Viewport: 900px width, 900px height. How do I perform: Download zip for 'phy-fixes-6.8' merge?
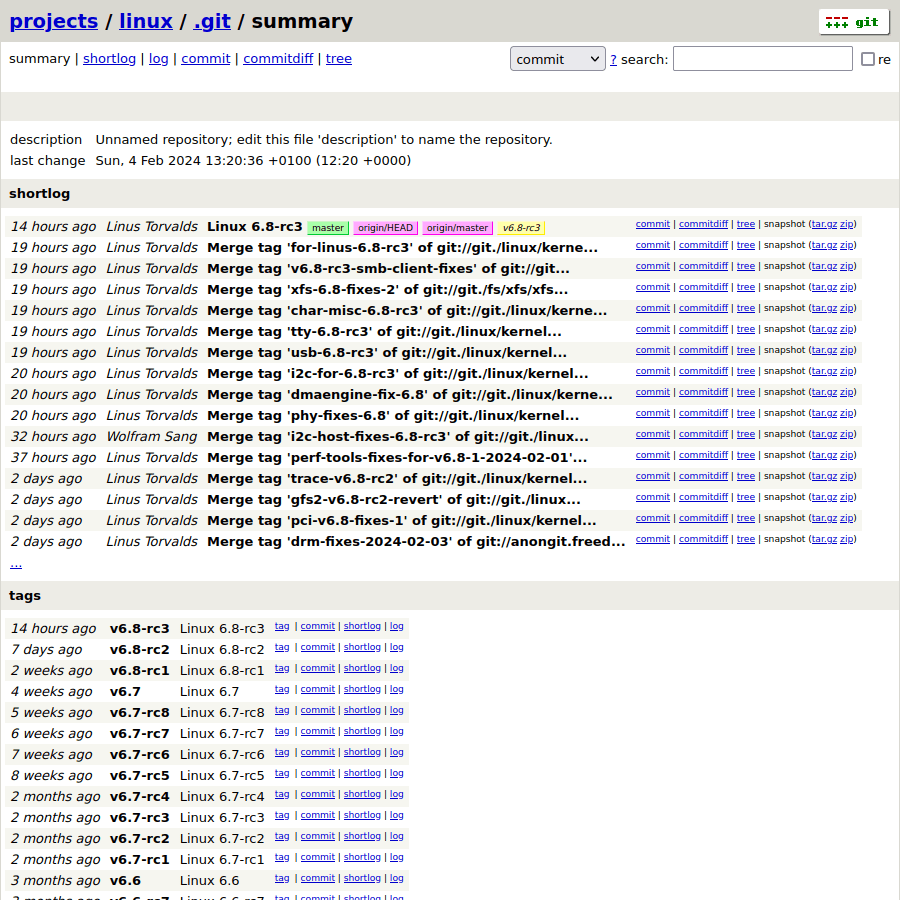(847, 413)
